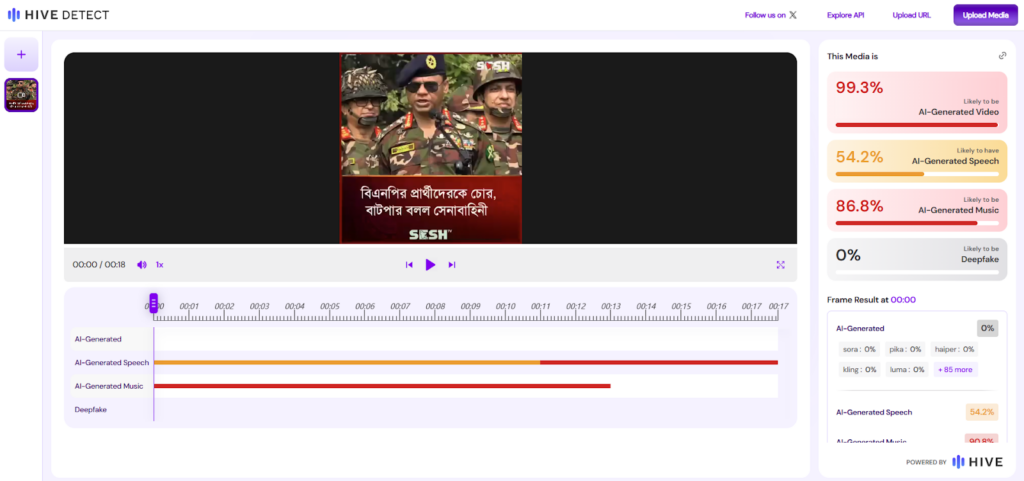
Task: Click the AI-Generated Speech timeline bar
Action: [x=465, y=362]
